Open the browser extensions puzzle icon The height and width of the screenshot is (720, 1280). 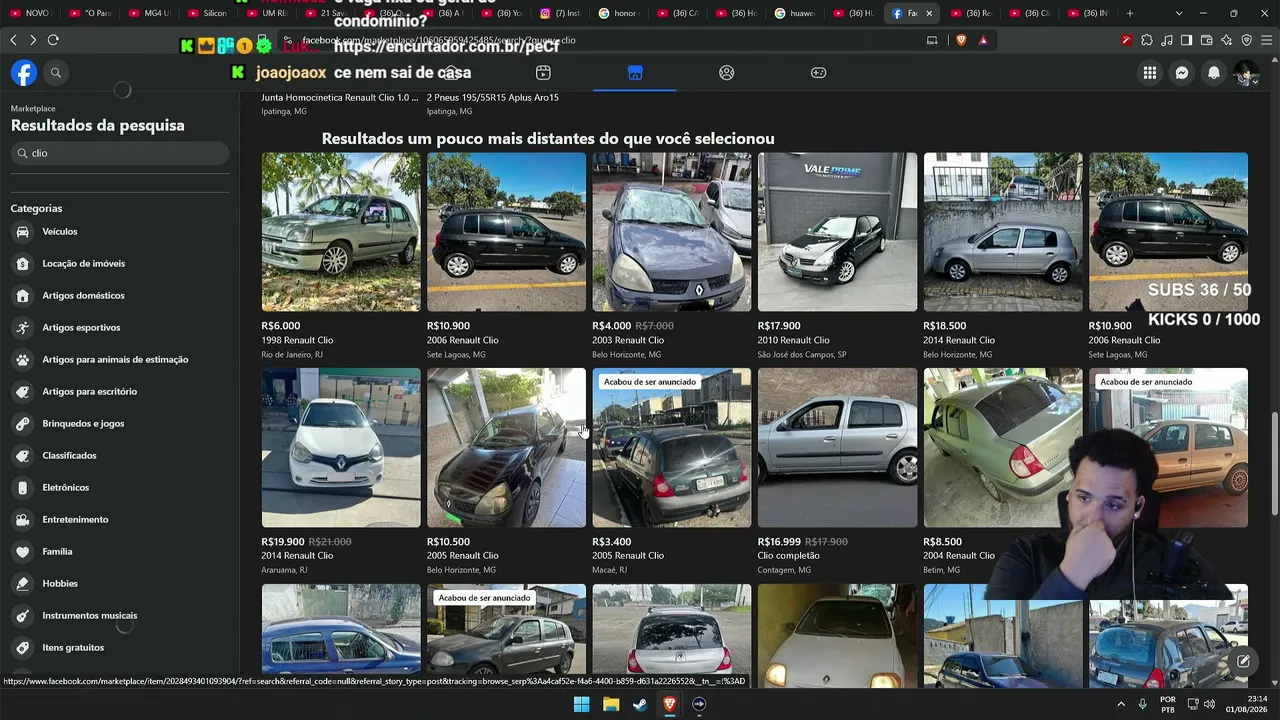[x=1146, y=40]
